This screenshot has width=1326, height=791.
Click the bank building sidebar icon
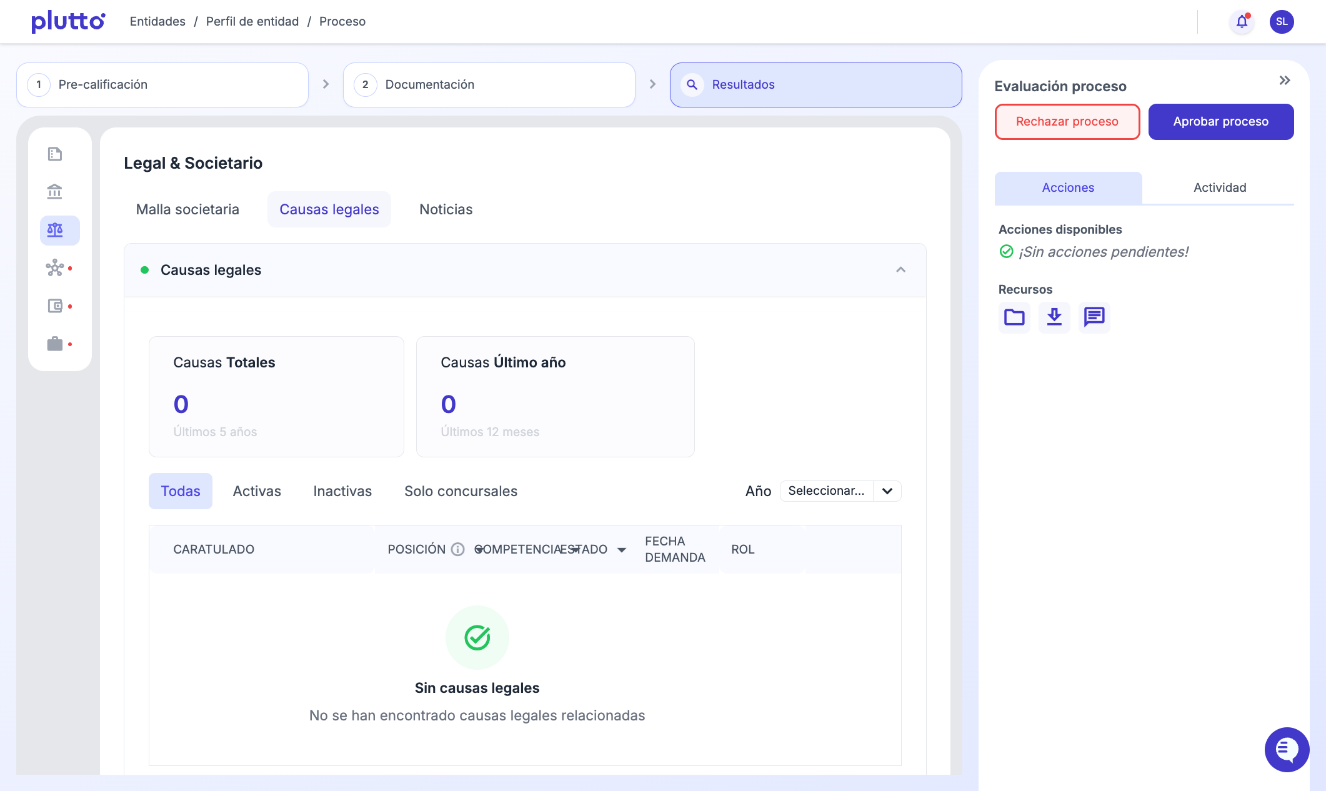(x=55, y=192)
